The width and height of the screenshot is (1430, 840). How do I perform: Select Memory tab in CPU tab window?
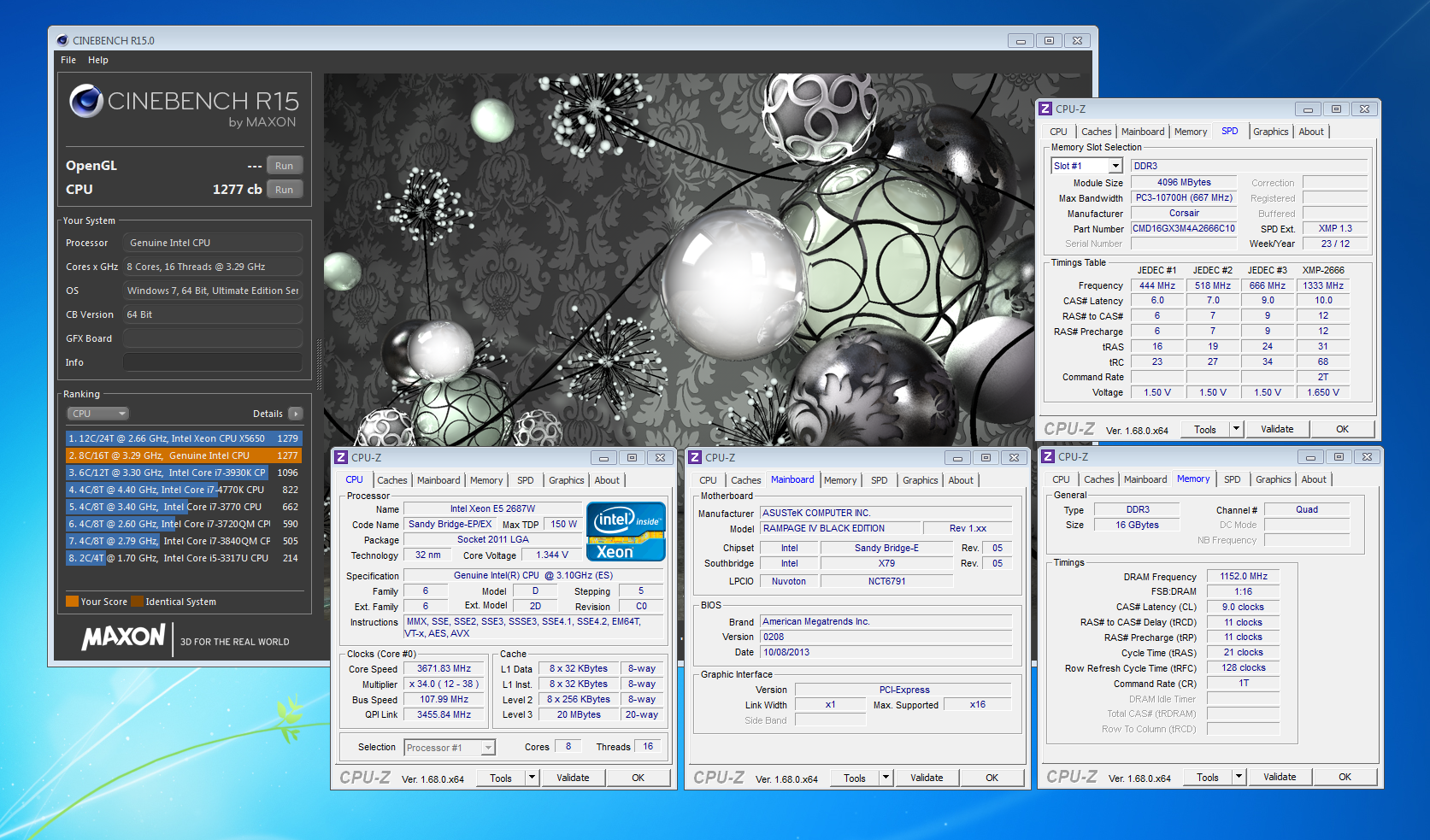[x=486, y=480]
